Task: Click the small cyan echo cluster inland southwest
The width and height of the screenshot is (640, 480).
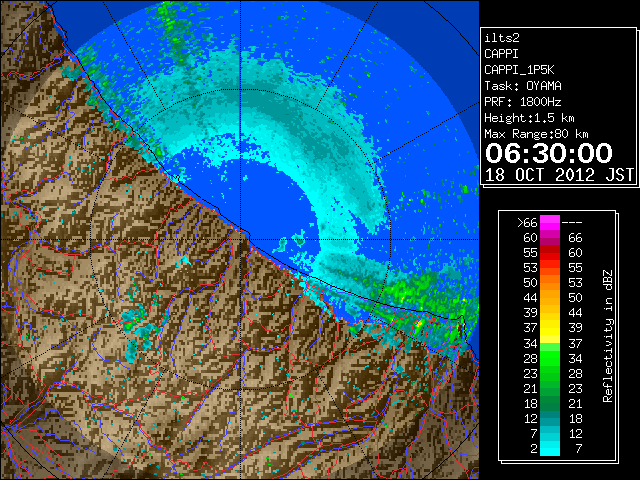Action: tap(139, 335)
